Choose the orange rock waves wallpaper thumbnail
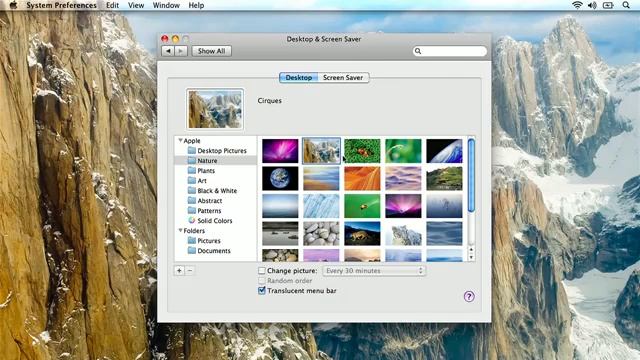640x360 pixels. (x=362, y=178)
